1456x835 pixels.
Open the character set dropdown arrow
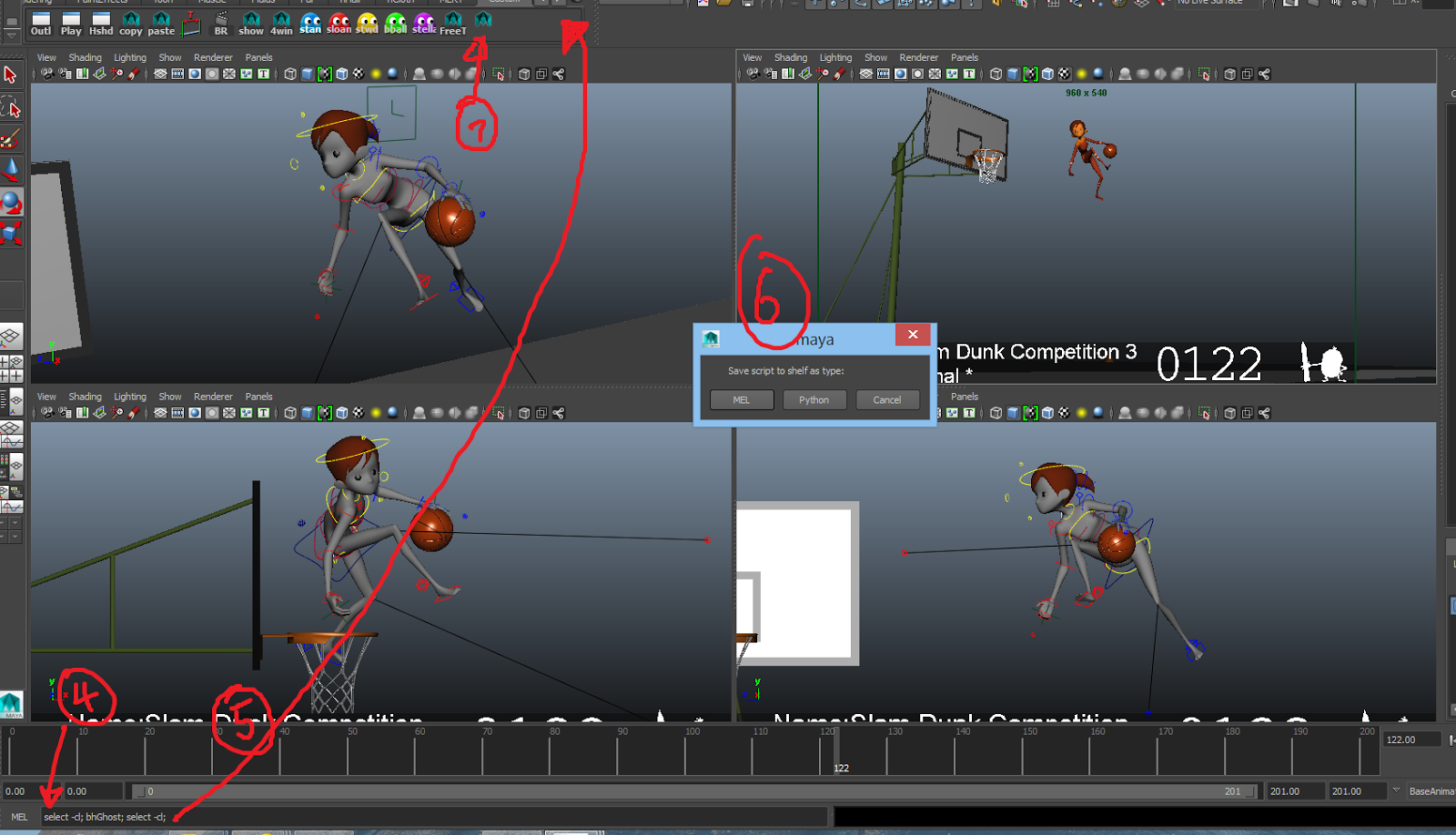pos(1396,790)
